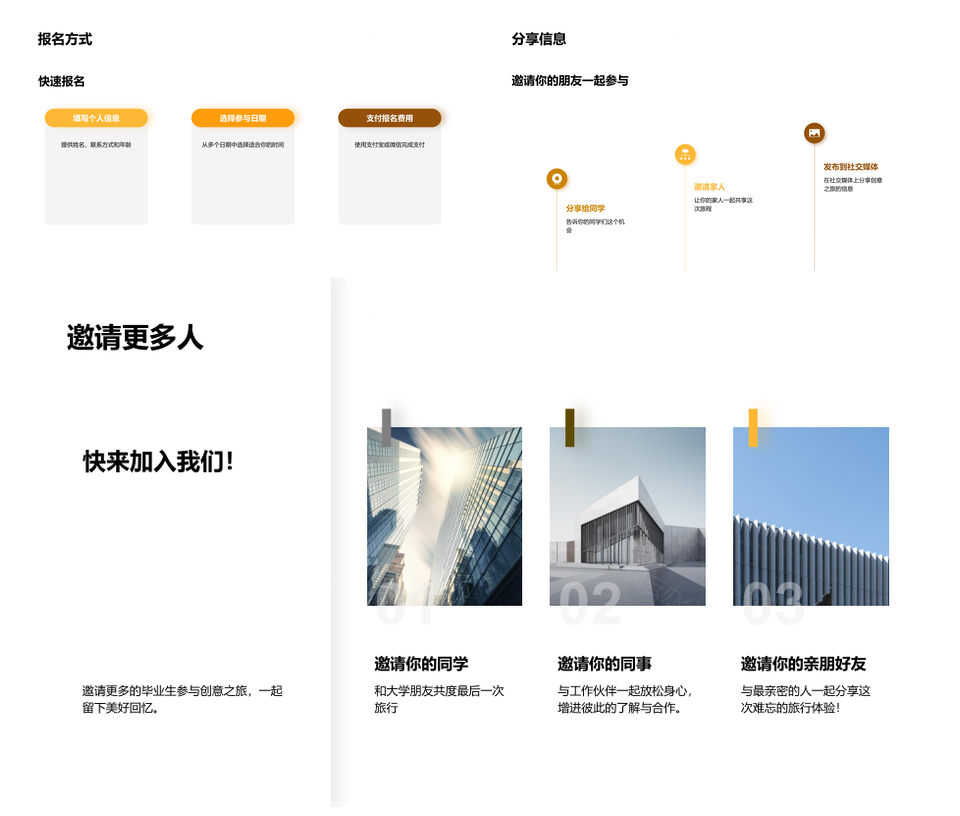960x816 pixels.
Task: Open the glass skyscraper photo
Action: tap(445, 516)
